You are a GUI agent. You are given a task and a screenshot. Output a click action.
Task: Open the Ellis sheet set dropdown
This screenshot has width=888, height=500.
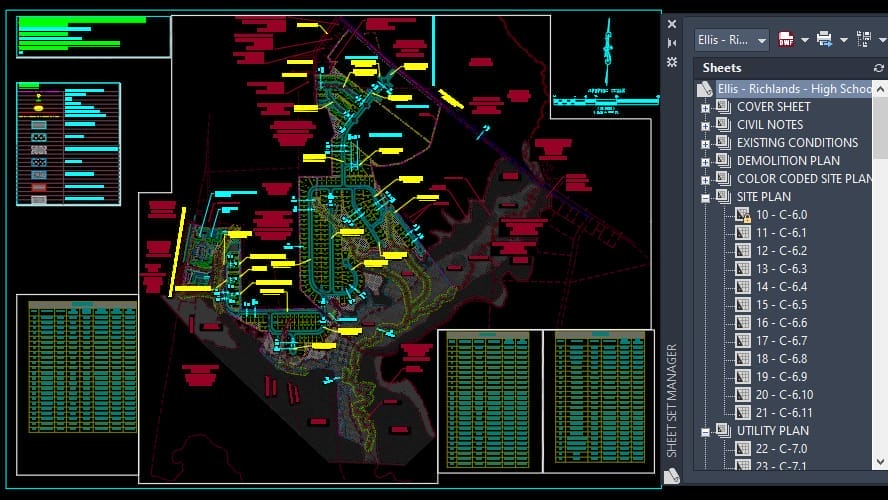click(x=762, y=40)
